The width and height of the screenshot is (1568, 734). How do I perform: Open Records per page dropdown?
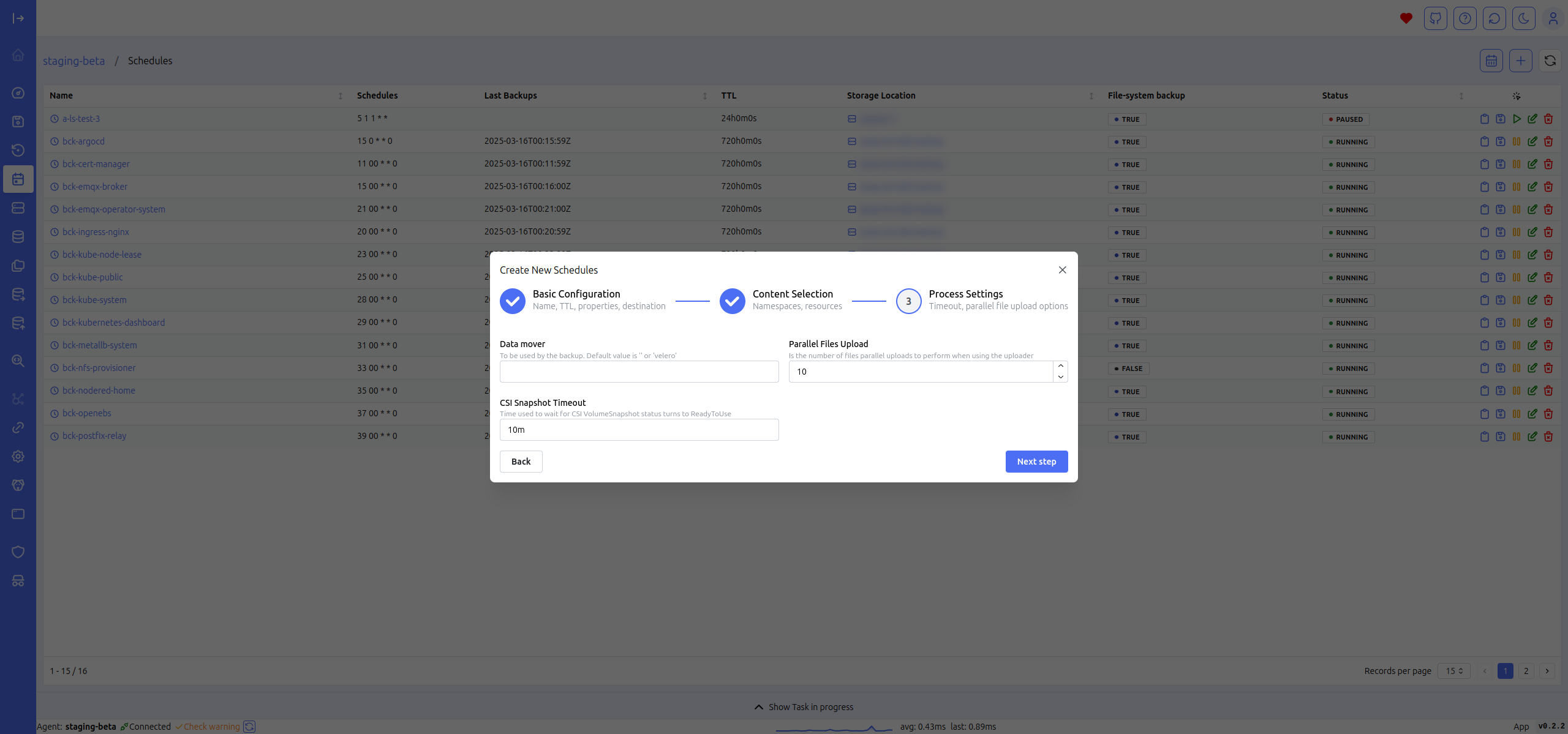click(x=1454, y=671)
